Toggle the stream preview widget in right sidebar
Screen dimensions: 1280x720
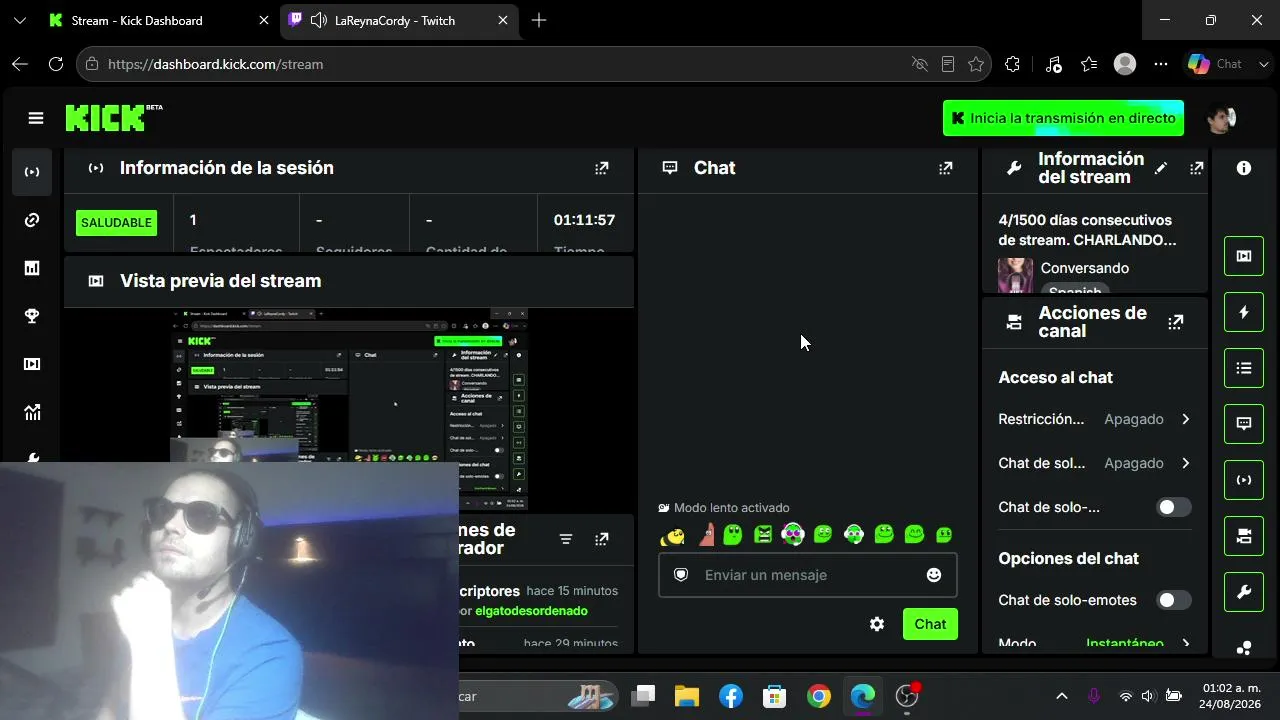1244,256
